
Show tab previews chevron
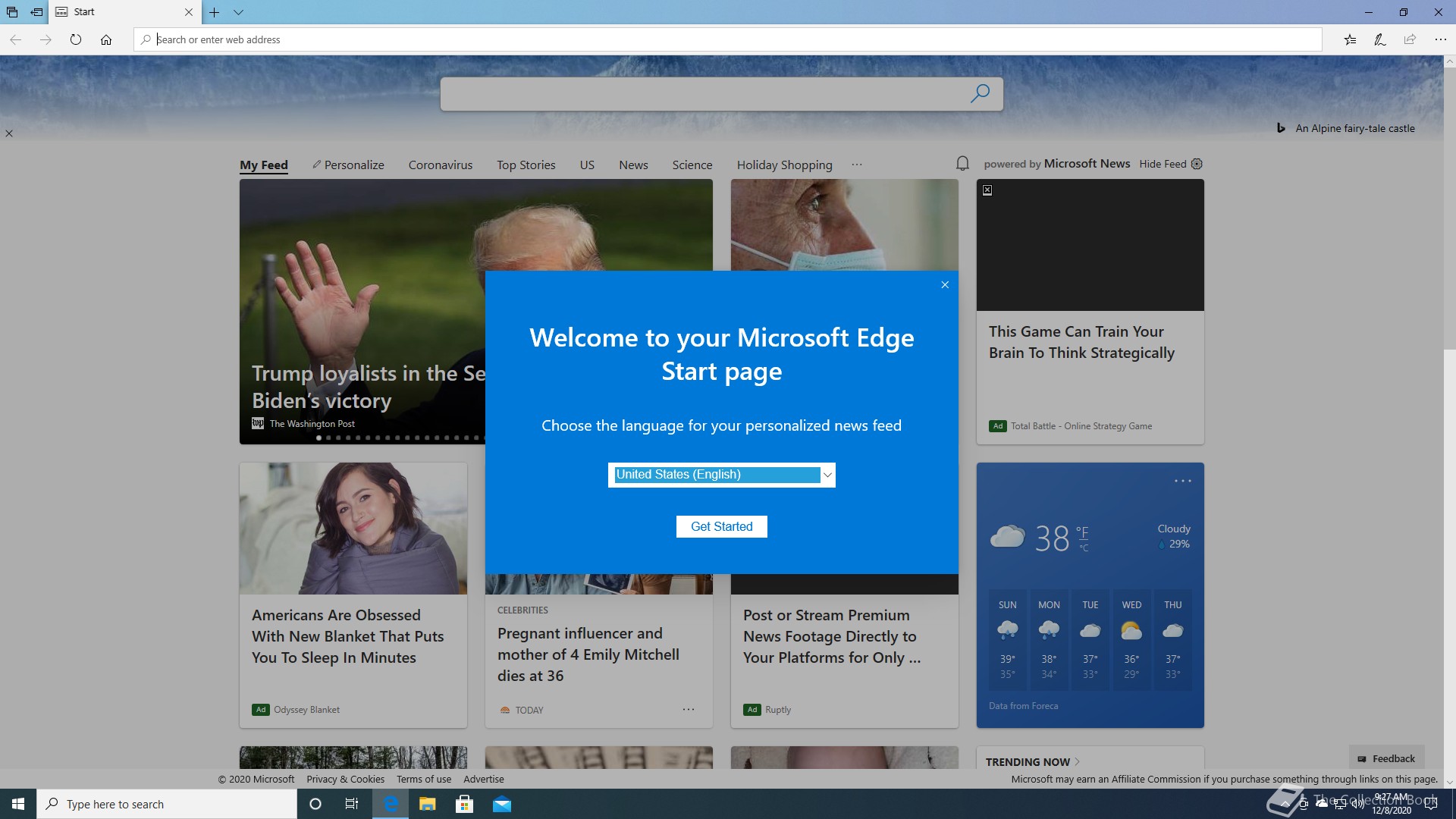[238, 12]
